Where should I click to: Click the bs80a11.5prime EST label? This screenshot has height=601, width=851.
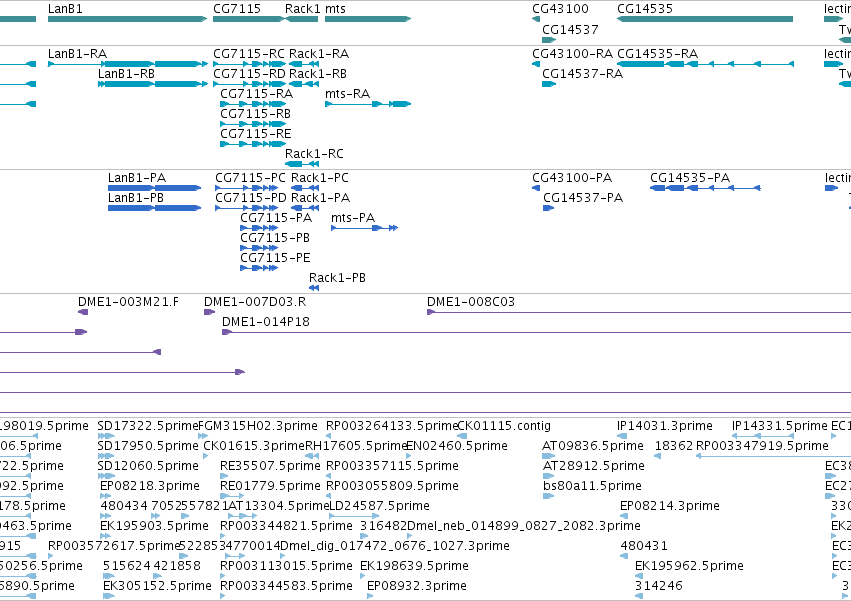coord(592,486)
